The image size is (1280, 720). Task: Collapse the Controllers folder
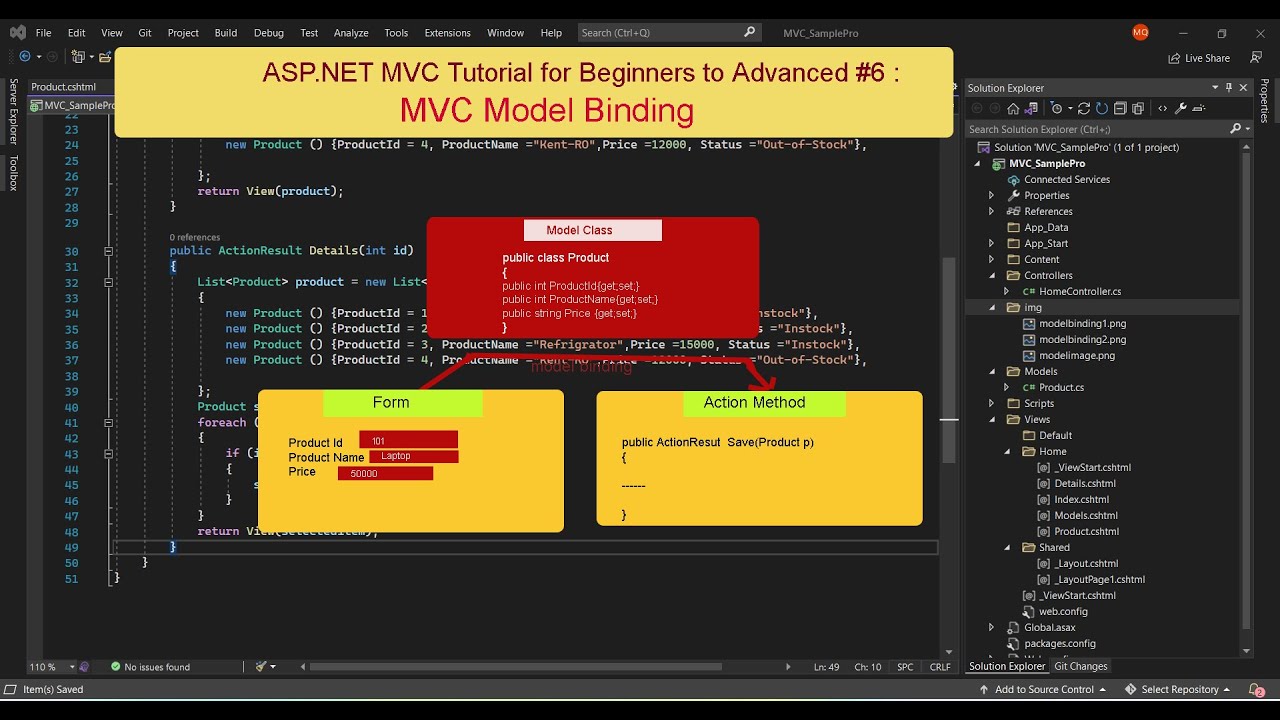991,275
